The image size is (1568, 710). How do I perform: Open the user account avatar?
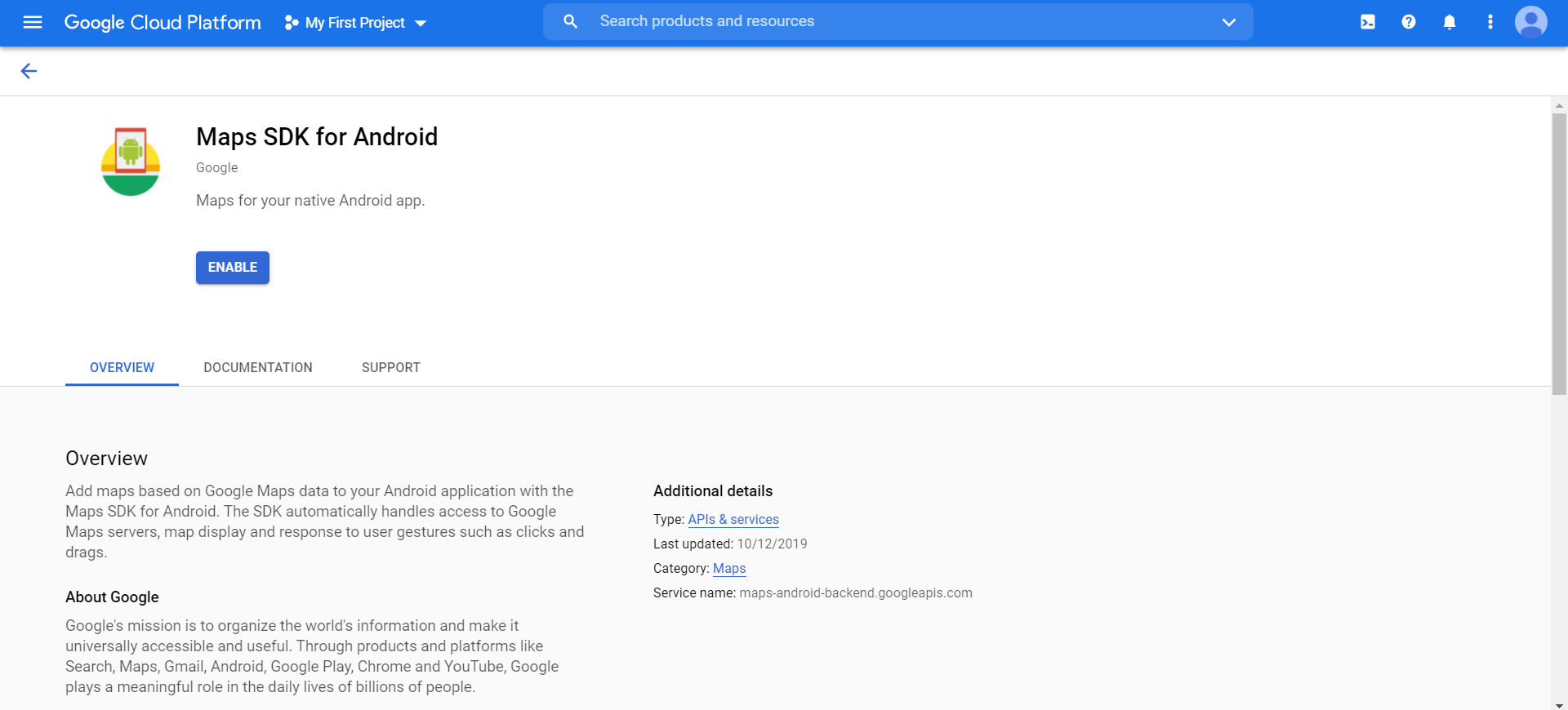pos(1531,22)
